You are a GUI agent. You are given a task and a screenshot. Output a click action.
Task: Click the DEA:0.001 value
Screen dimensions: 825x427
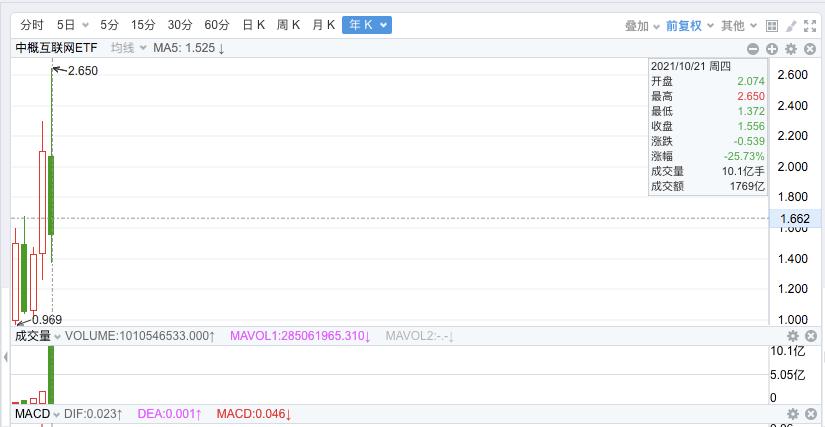point(169,413)
